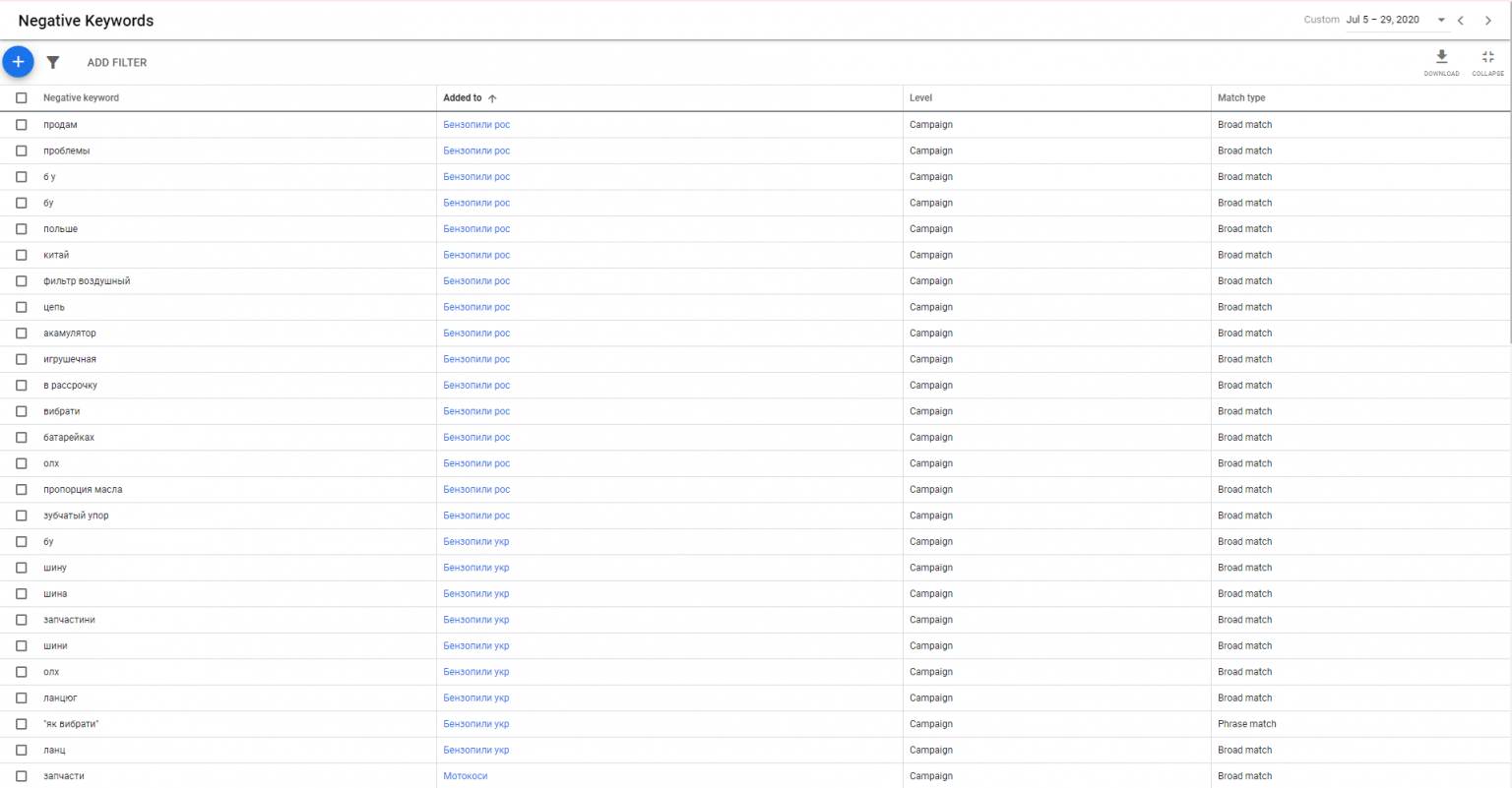The height and width of the screenshot is (788, 1512).
Task: Click Campaign level in 'польше' row
Action: (x=931, y=229)
